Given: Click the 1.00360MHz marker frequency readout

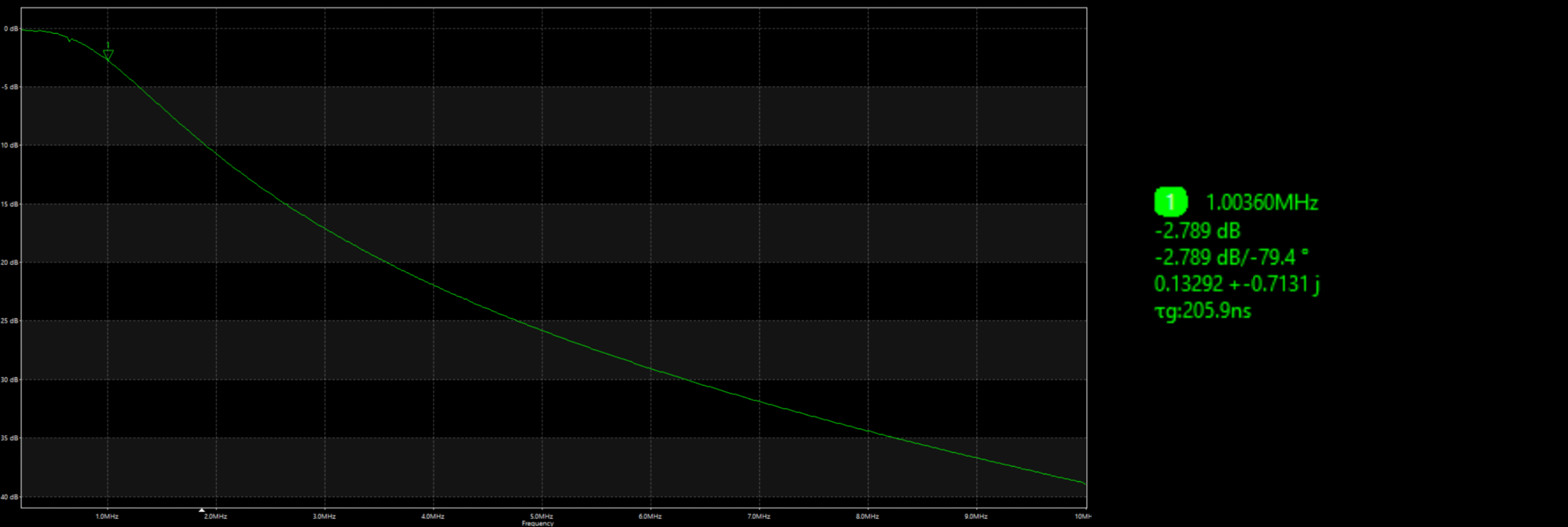Looking at the screenshot, I should point(1261,203).
